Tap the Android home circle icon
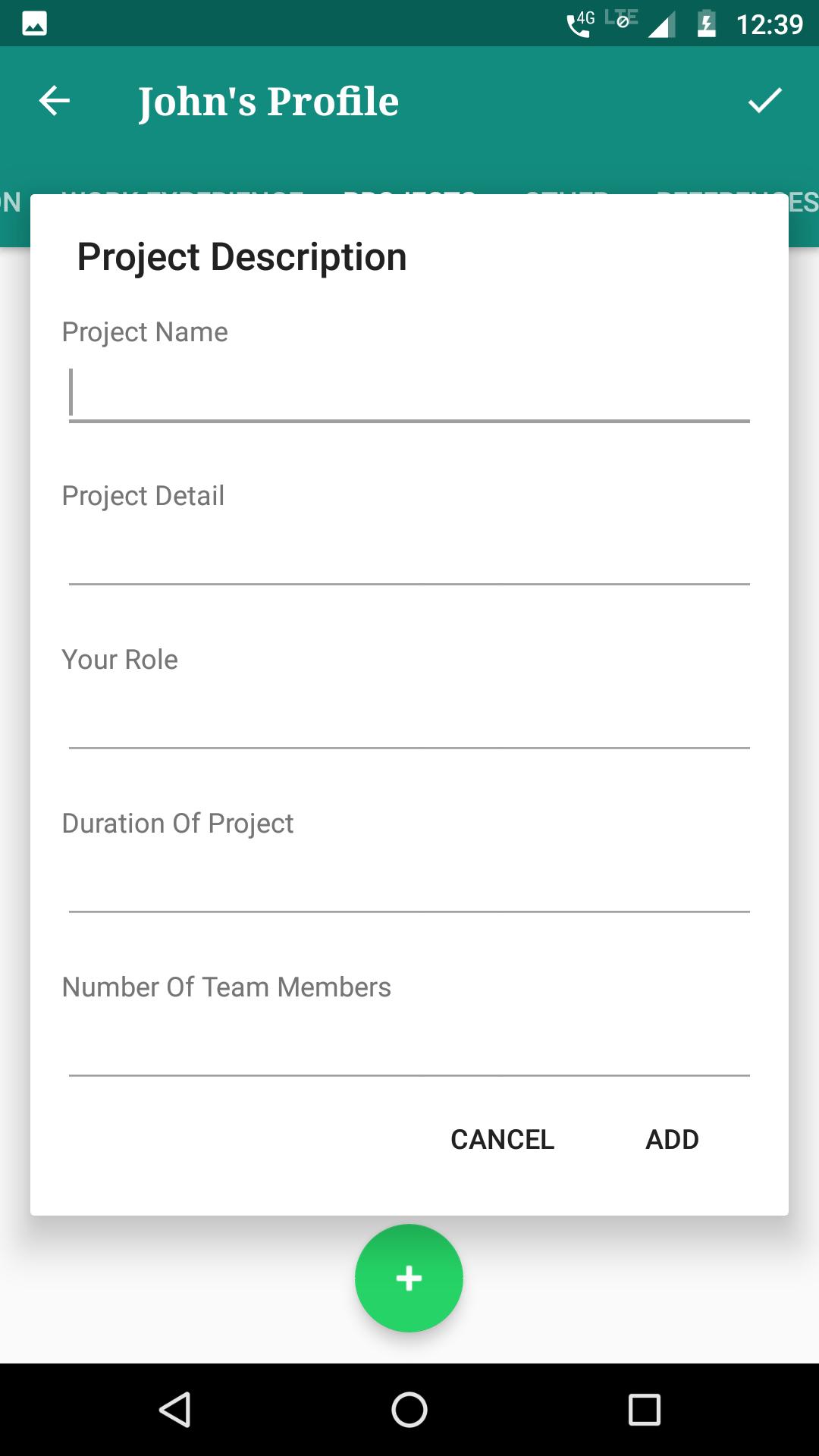Viewport: 819px width, 1456px height. [409, 1410]
